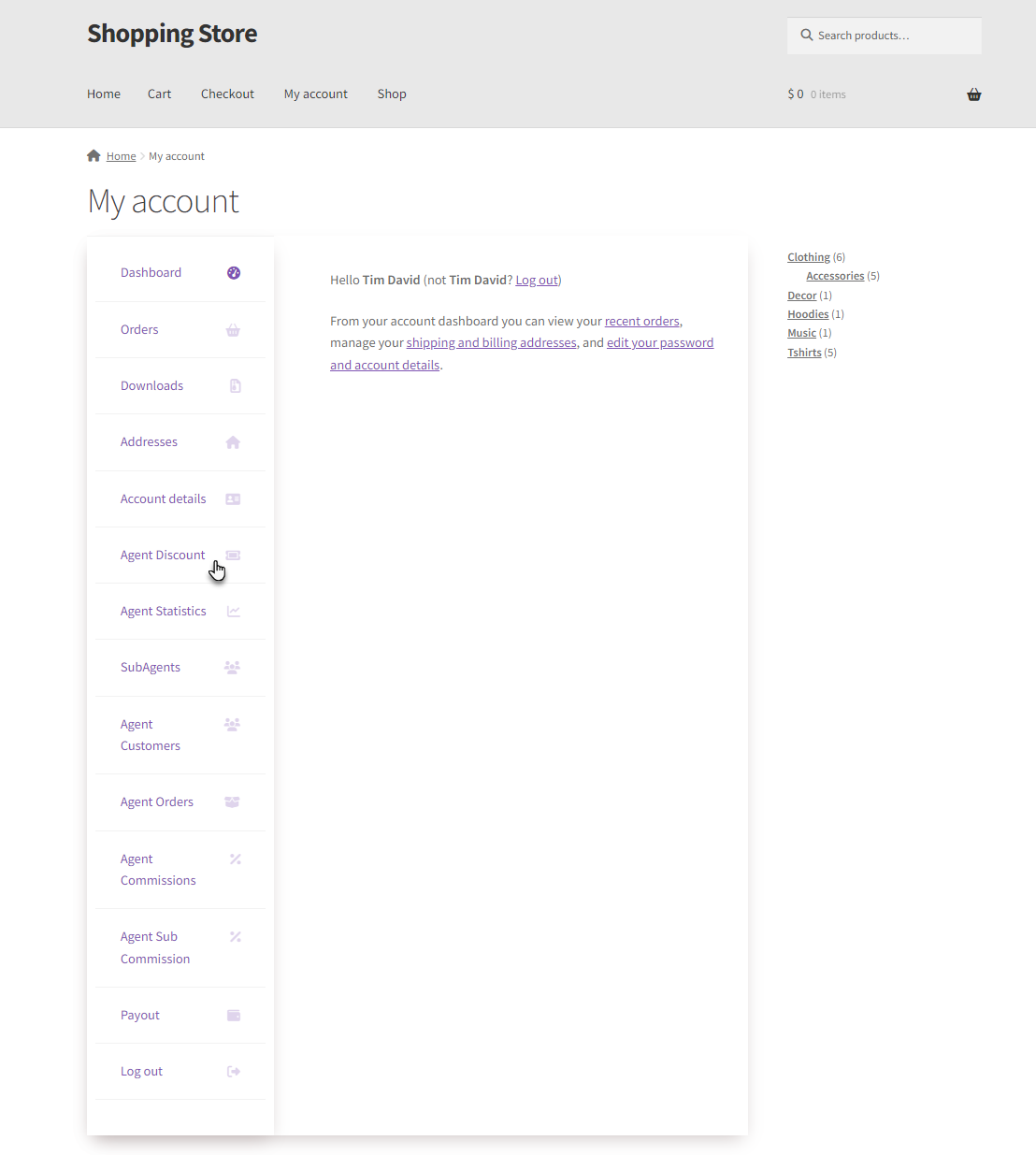This screenshot has height=1155, width=1036.
Task: Click the Search products field
Action: (x=885, y=36)
